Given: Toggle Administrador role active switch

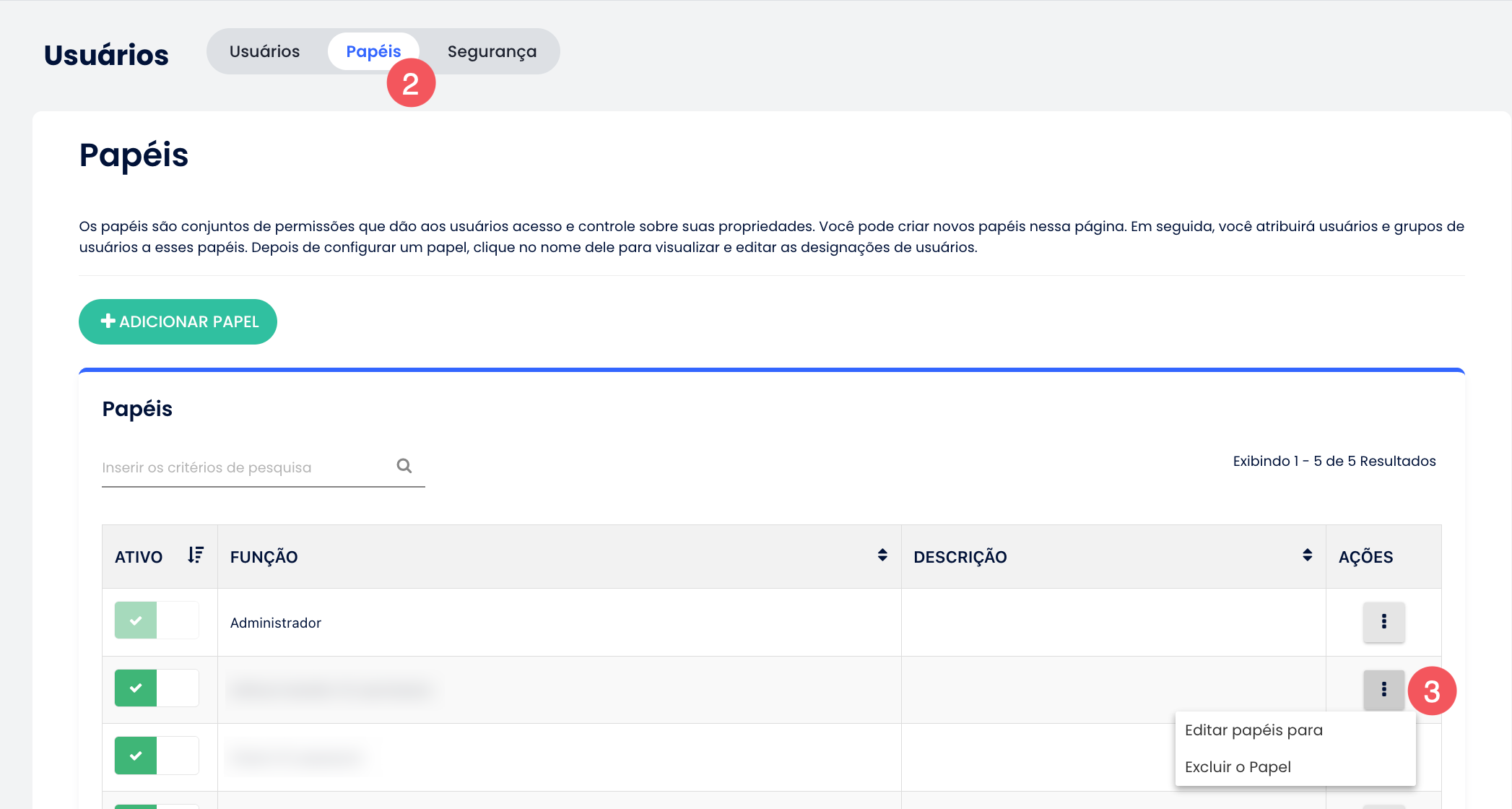Looking at the screenshot, I should point(157,620).
